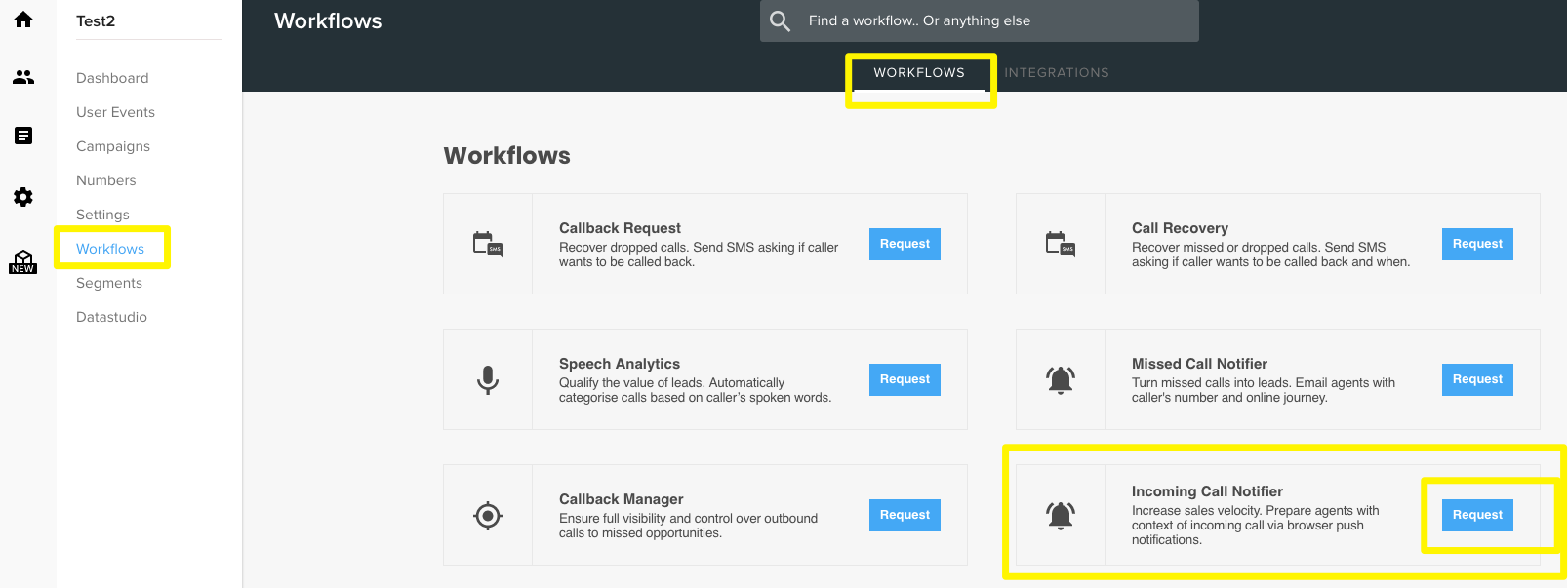Screen dimensions: 1568x588
Task: Click the Missed Call Notifier card title
Action: pos(1199,364)
